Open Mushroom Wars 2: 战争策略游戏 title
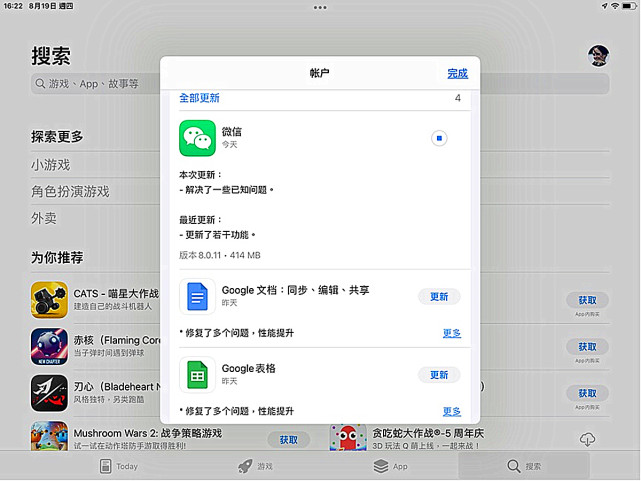Viewport: 641px width, 481px height. tap(148, 433)
